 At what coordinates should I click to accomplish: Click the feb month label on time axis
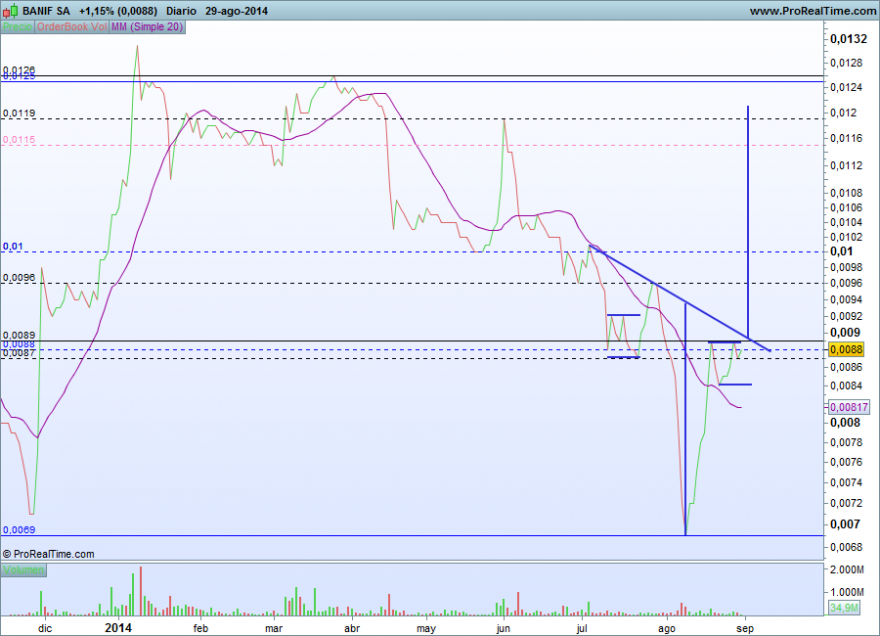[x=200, y=628]
